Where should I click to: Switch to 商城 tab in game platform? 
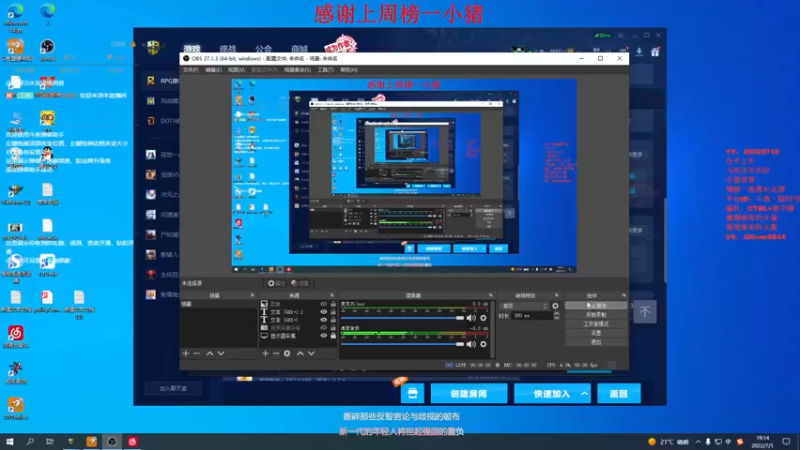299,49
